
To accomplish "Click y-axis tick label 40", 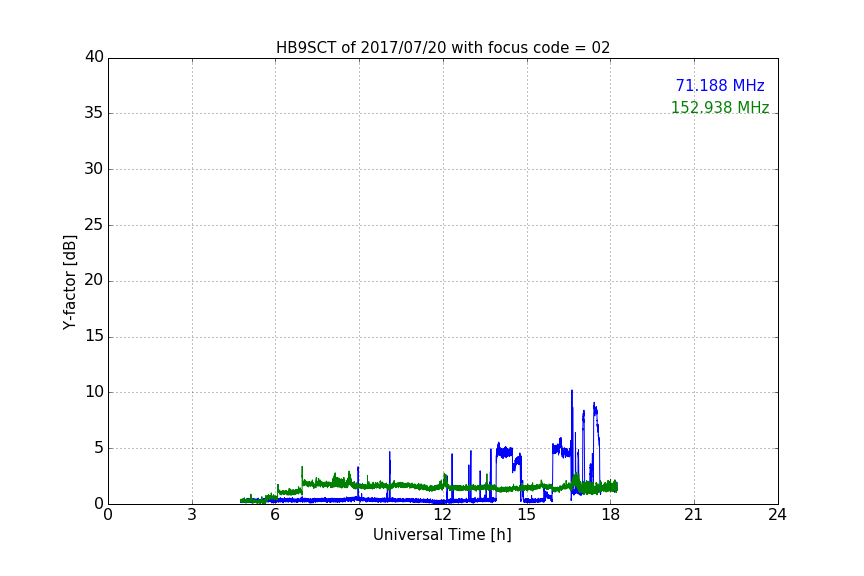I will (x=94, y=57).
